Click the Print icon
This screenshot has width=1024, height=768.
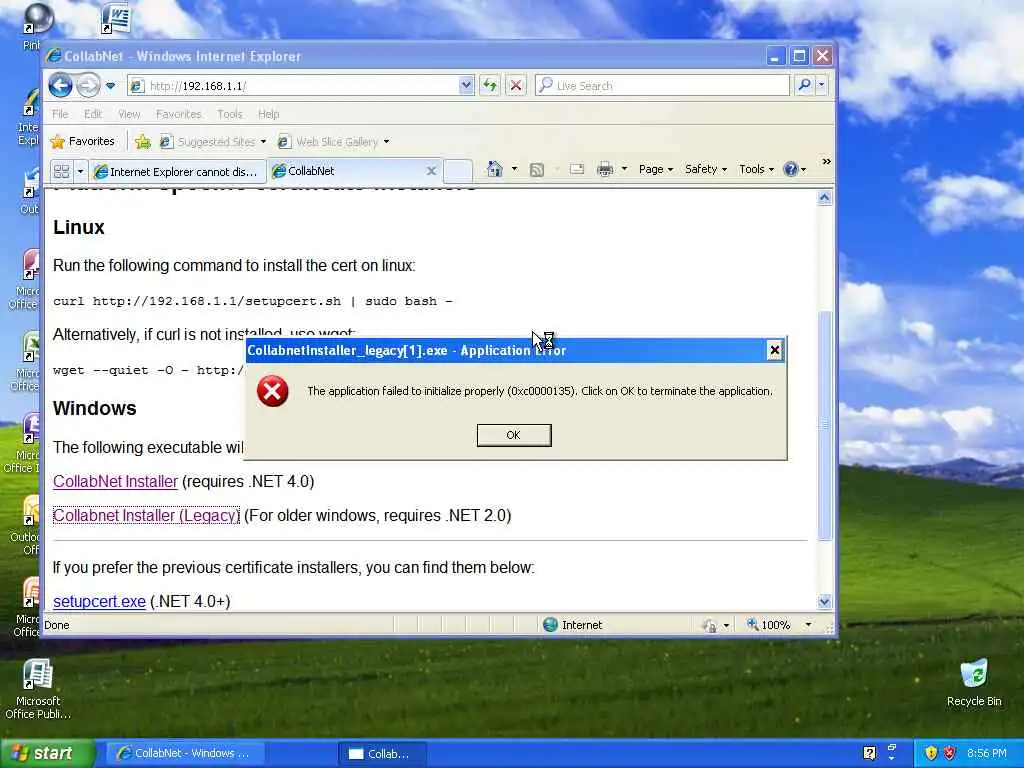pos(605,170)
